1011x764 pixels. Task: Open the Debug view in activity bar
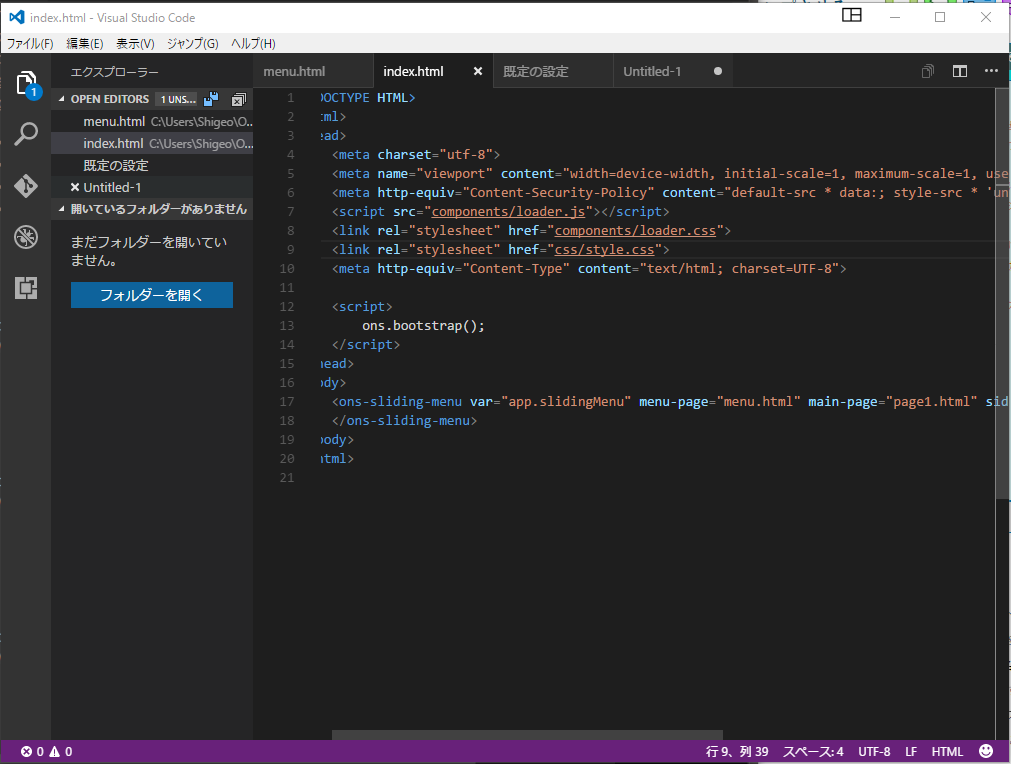click(26, 237)
